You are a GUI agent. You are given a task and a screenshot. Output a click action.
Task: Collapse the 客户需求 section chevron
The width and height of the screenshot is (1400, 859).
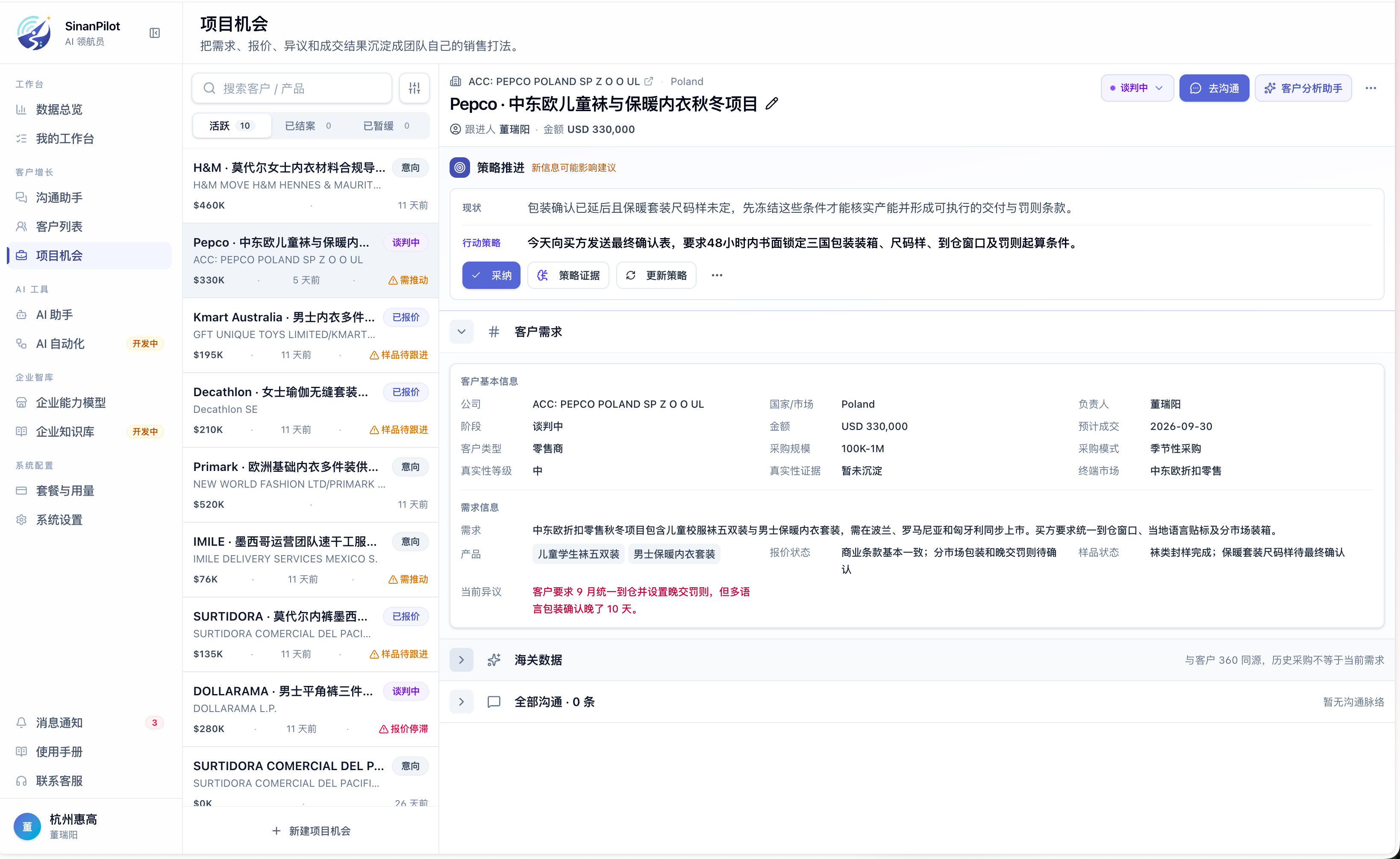pyautogui.click(x=462, y=332)
